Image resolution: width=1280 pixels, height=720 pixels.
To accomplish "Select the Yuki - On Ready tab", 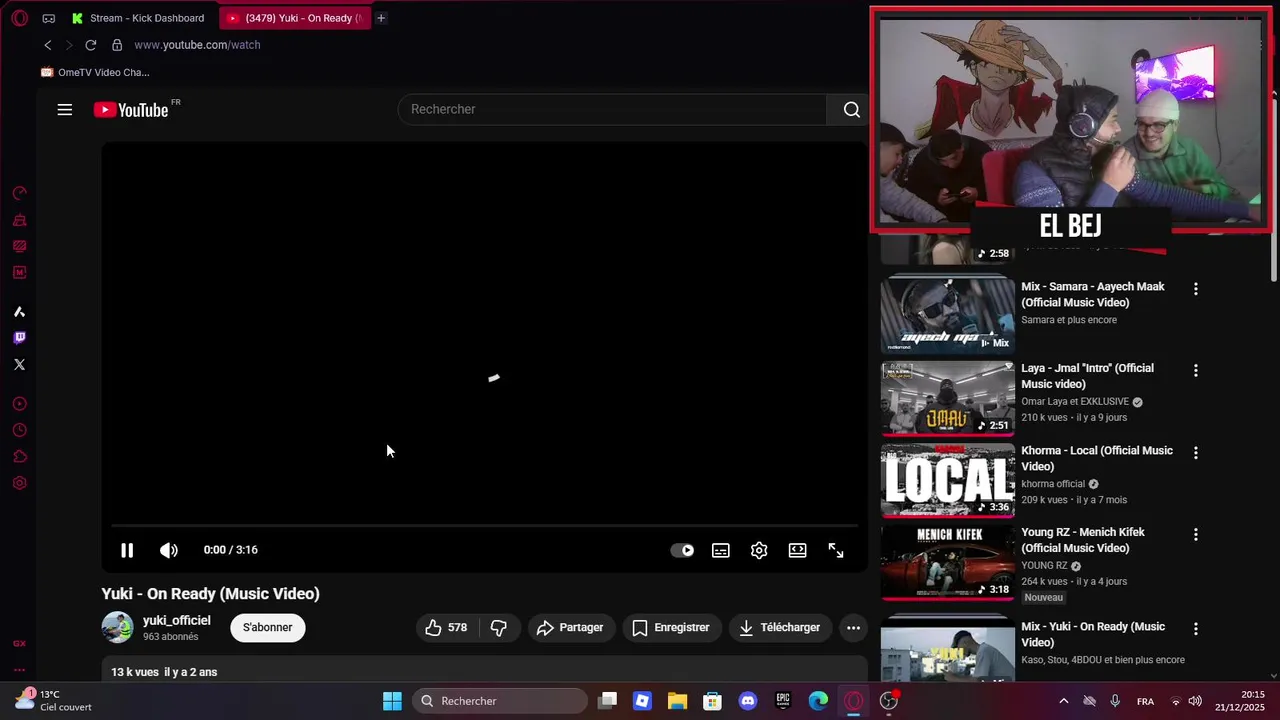I will [294, 18].
